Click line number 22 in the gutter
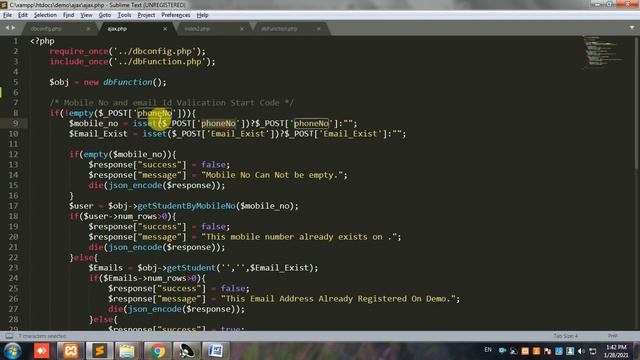This screenshot has width=640, height=360. pyautogui.click(x=13, y=258)
